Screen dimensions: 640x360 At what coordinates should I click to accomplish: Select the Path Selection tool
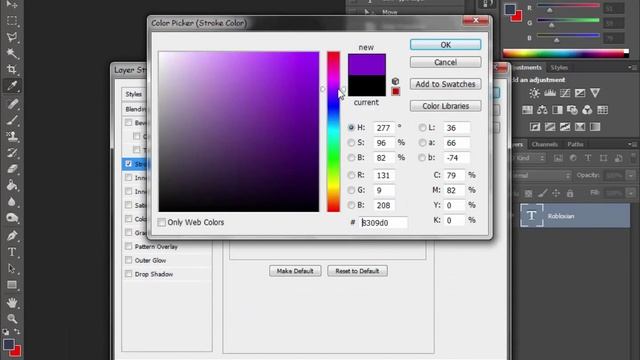(12, 268)
